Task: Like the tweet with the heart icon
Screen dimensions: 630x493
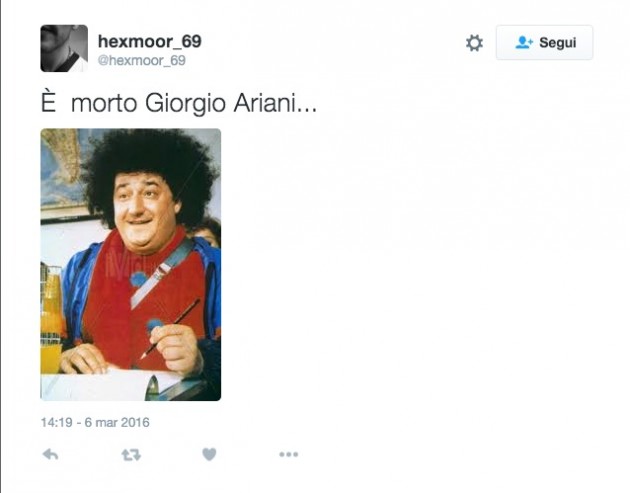Action: point(209,454)
